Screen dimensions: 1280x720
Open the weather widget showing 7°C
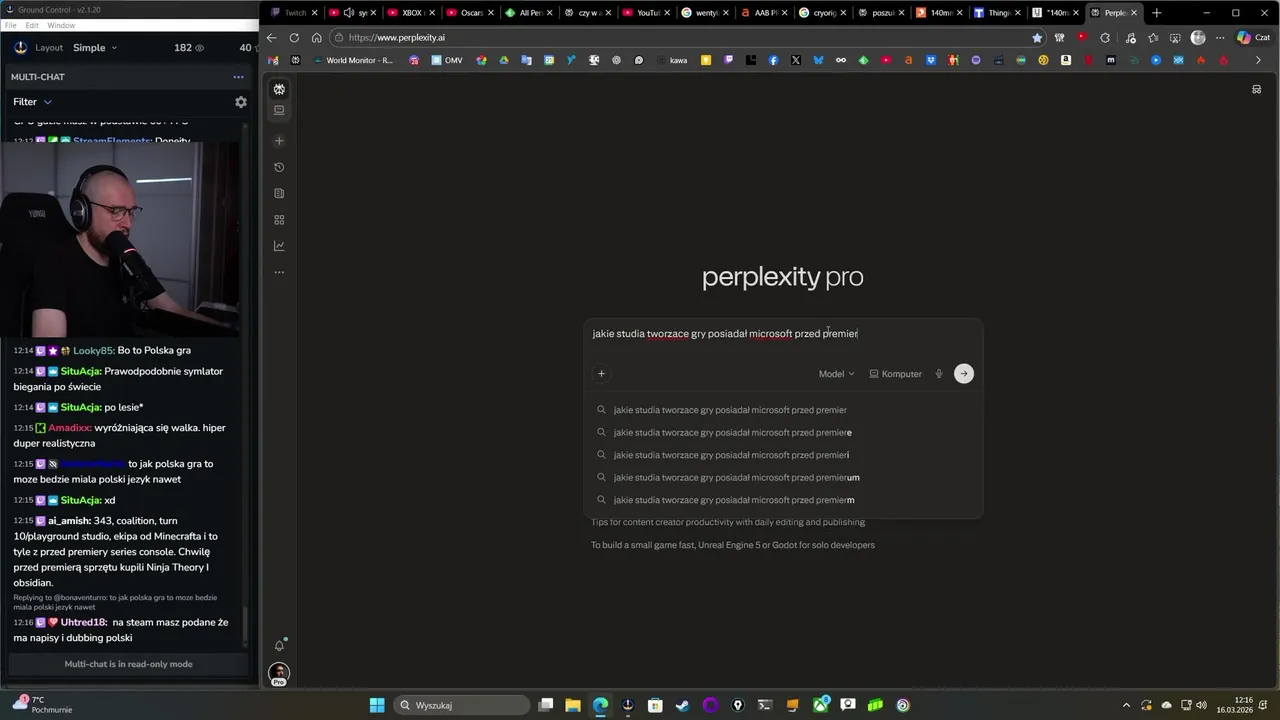coord(42,705)
